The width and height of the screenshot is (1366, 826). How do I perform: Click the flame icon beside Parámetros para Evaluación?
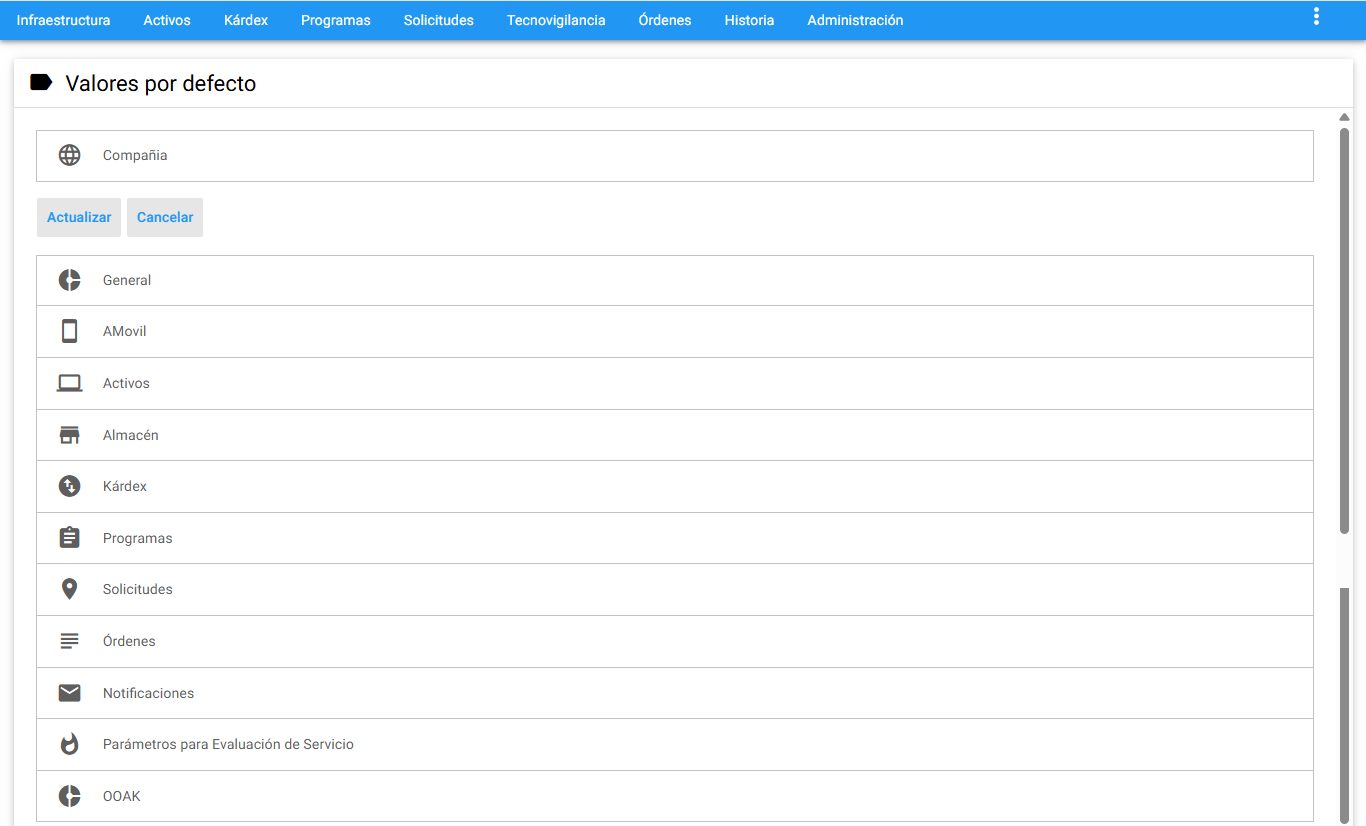tap(69, 744)
